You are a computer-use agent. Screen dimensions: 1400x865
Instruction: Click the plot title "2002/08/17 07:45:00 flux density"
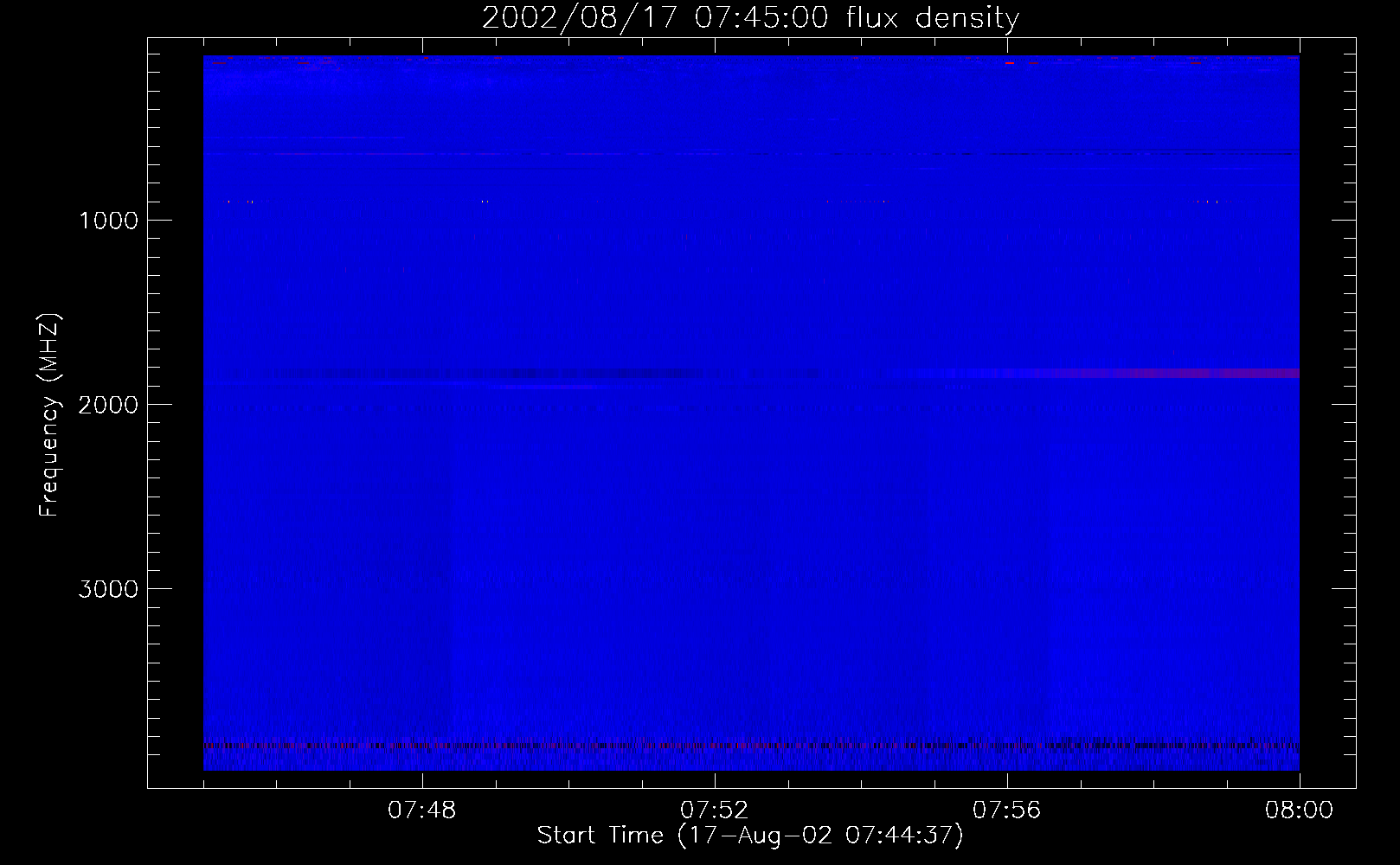pyautogui.click(x=750, y=17)
